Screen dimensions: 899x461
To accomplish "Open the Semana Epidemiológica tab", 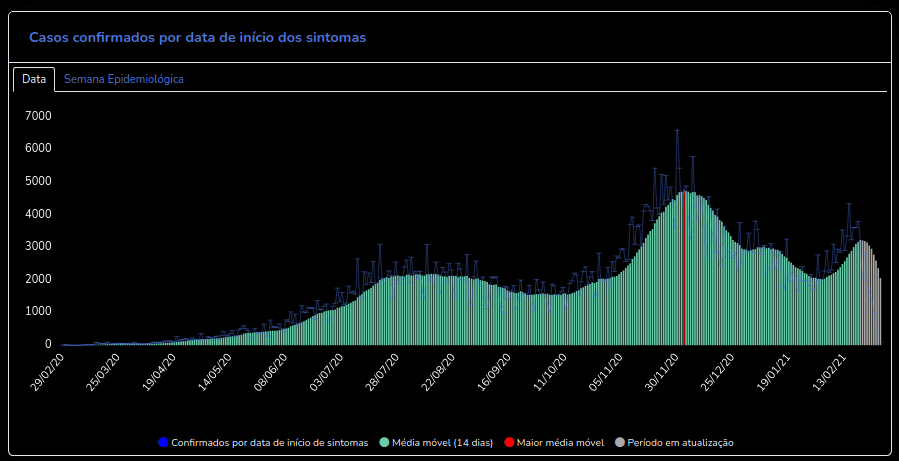I will [x=123, y=78].
